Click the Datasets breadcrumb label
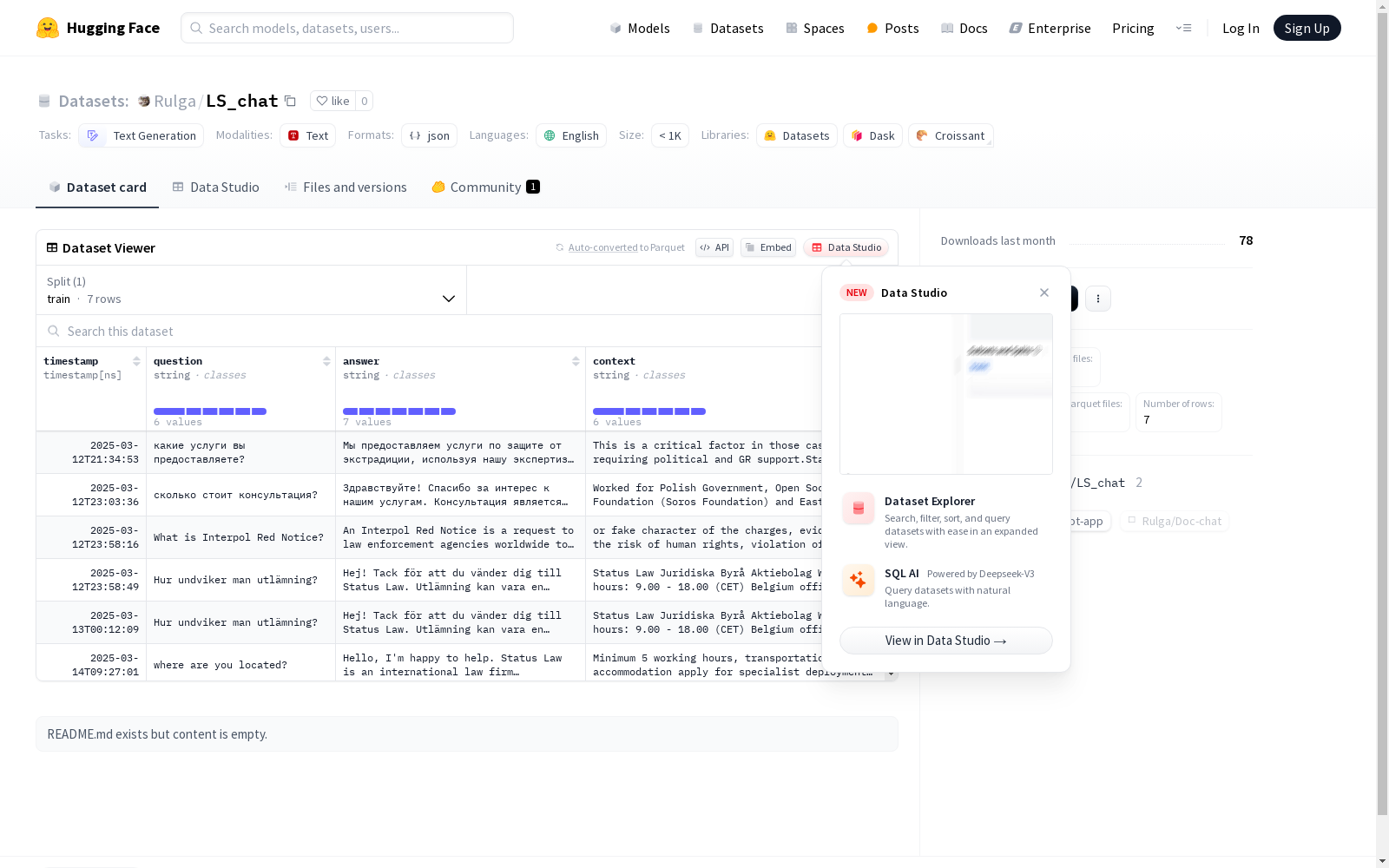 point(94,101)
